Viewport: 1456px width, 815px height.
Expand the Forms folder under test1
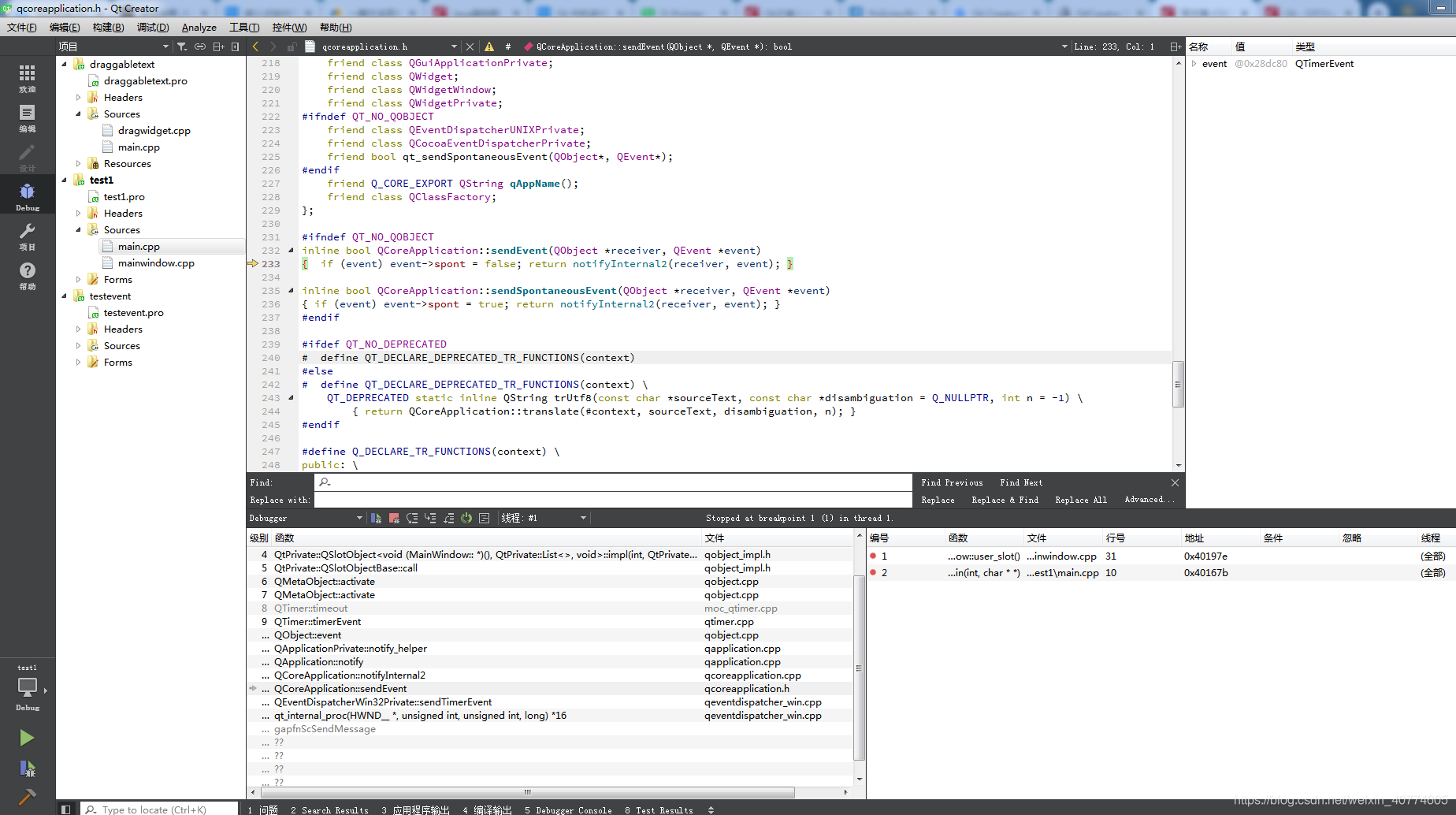click(x=78, y=280)
